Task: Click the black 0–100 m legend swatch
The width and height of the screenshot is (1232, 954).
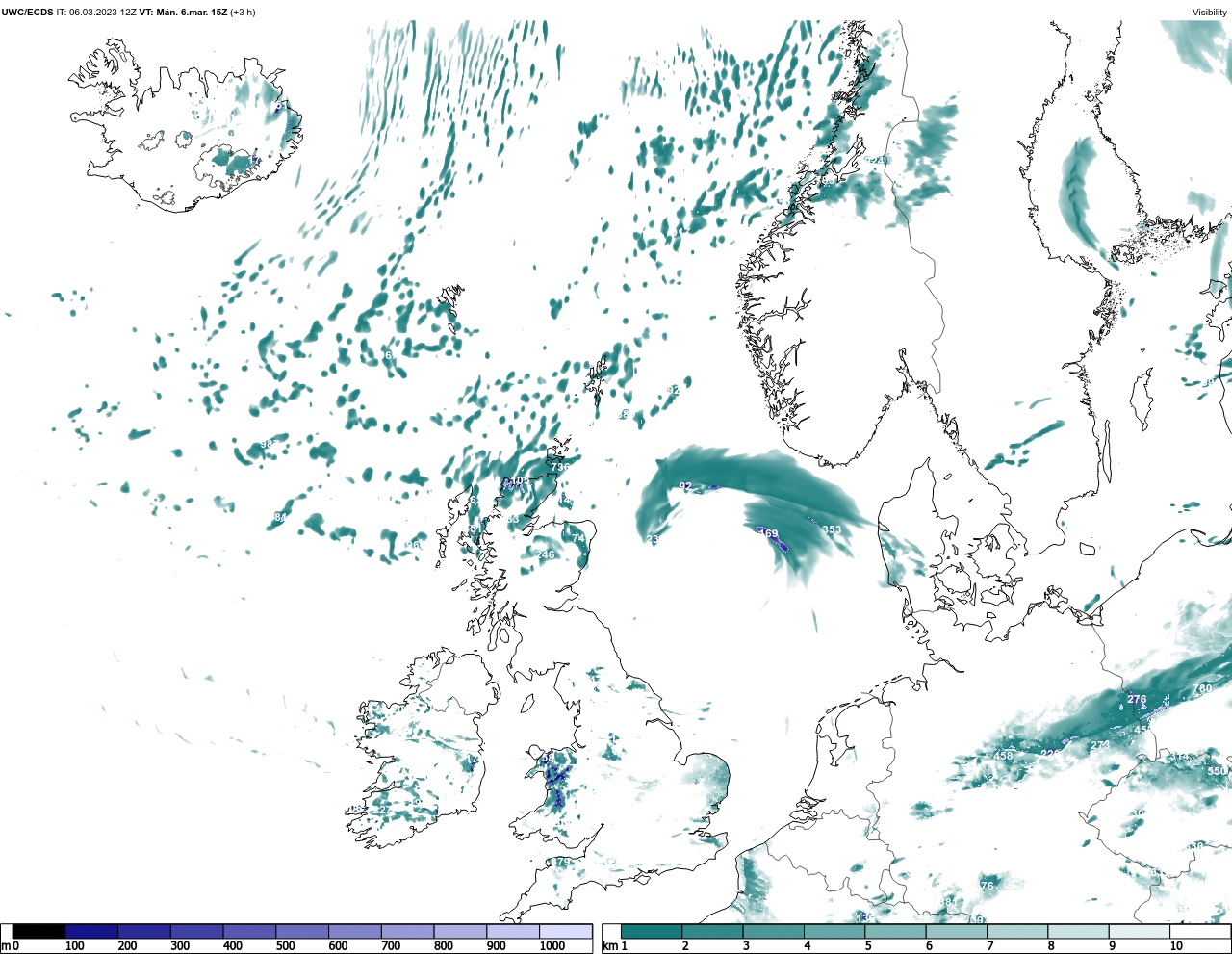Action: tap(38, 932)
